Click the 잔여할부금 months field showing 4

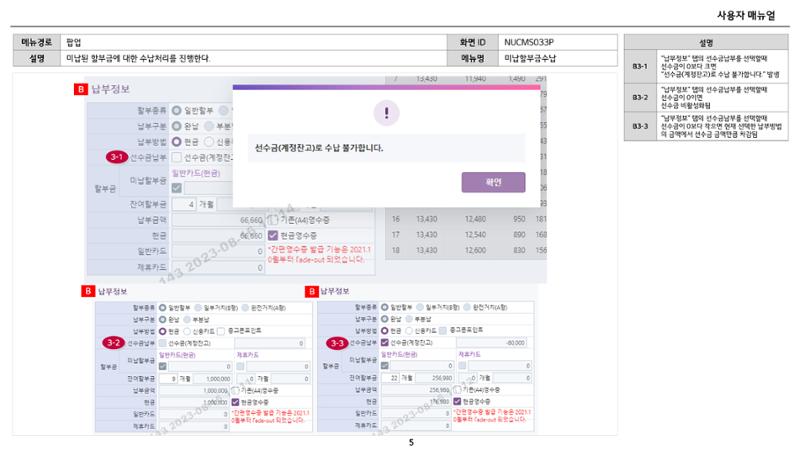[184, 204]
